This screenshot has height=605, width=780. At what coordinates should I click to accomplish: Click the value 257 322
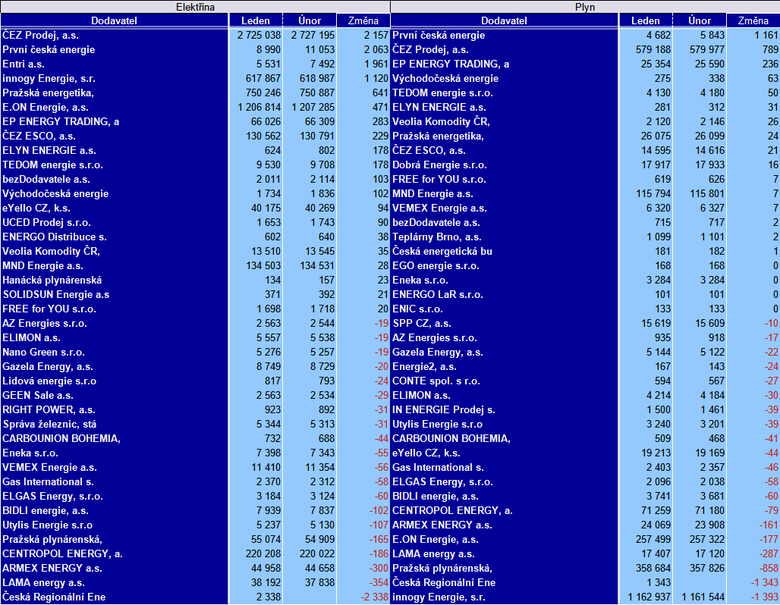707,540
